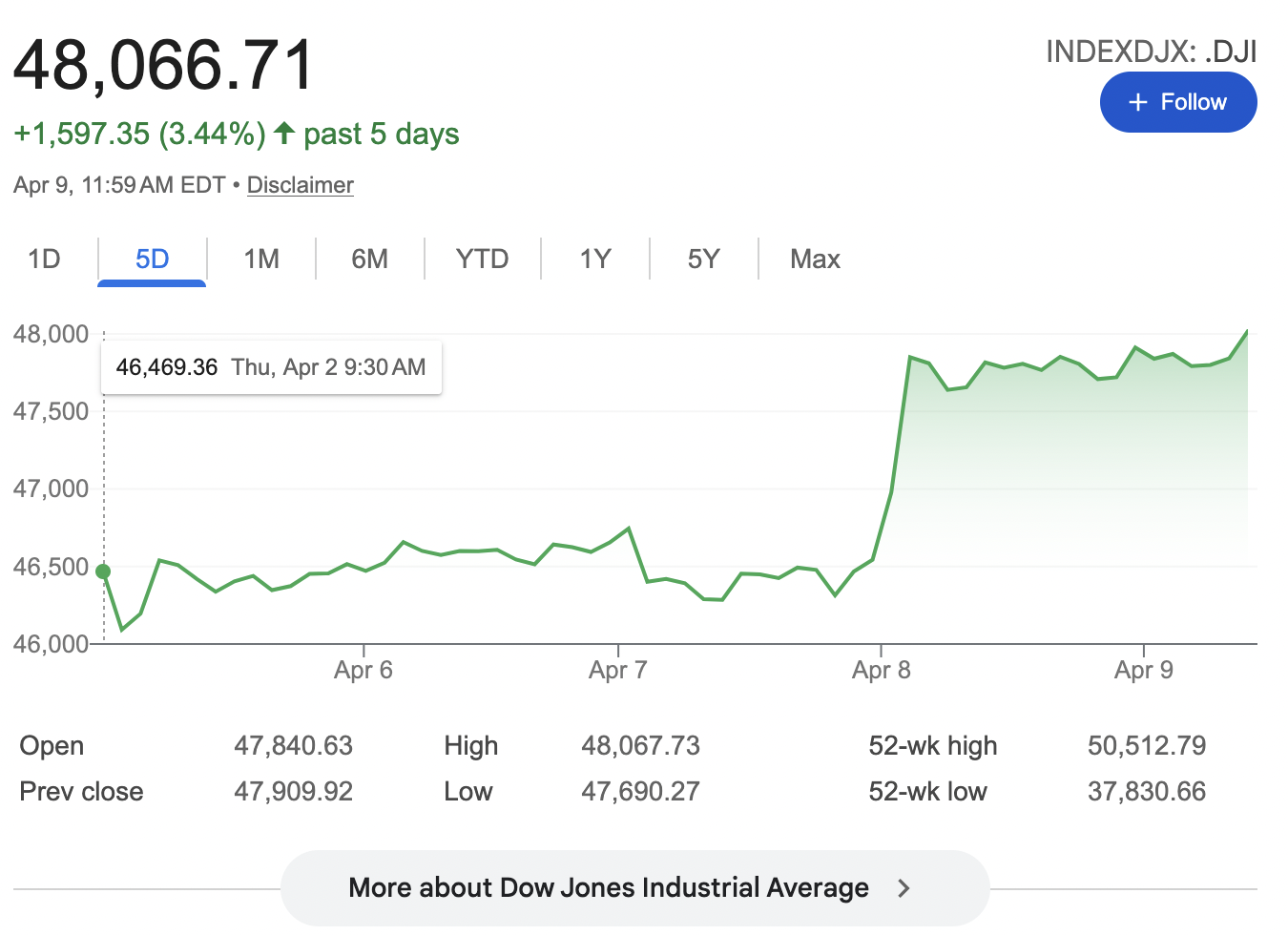The image size is (1288, 935).
Task: Click the Apr 9, 11:59 AM EDT timestamp
Action: (119, 185)
